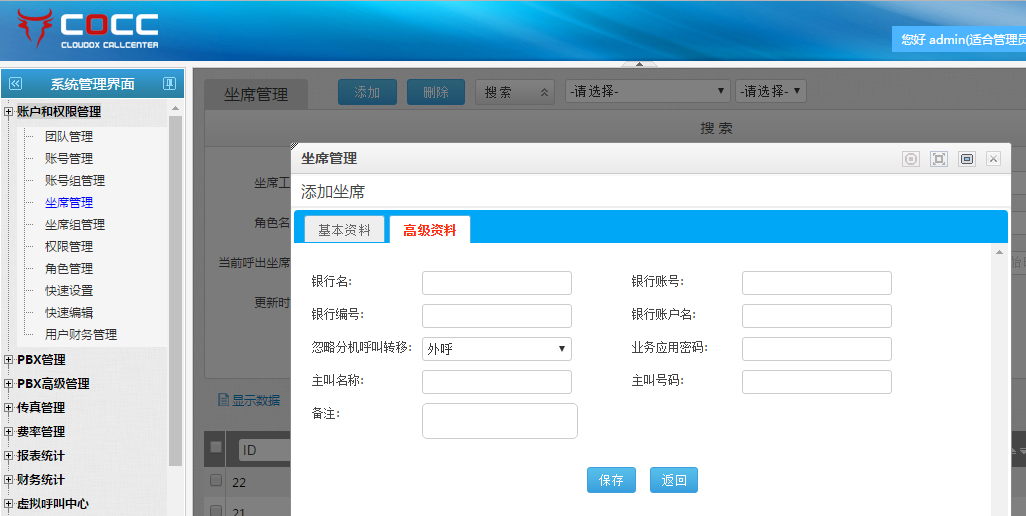This screenshot has height=516, width=1026.
Task: Close the 坐席管理 dialog with X icon
Action: 993,159
